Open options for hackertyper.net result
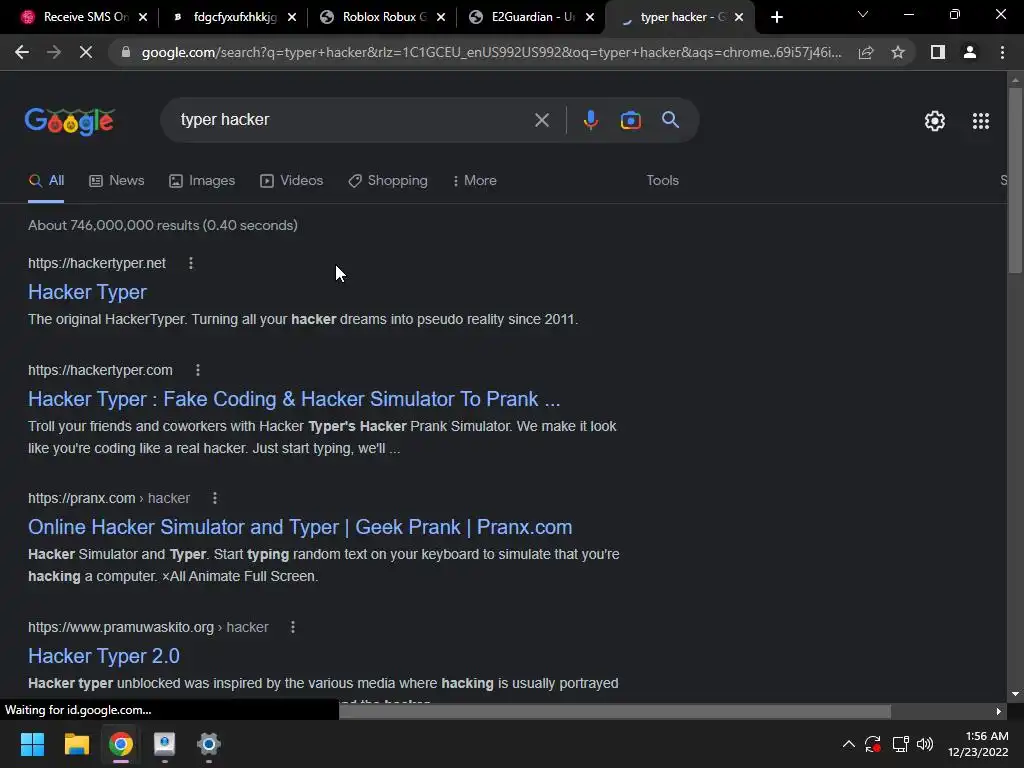The height and width of the screenshot is (768, 1024). [x=191, y=263]
